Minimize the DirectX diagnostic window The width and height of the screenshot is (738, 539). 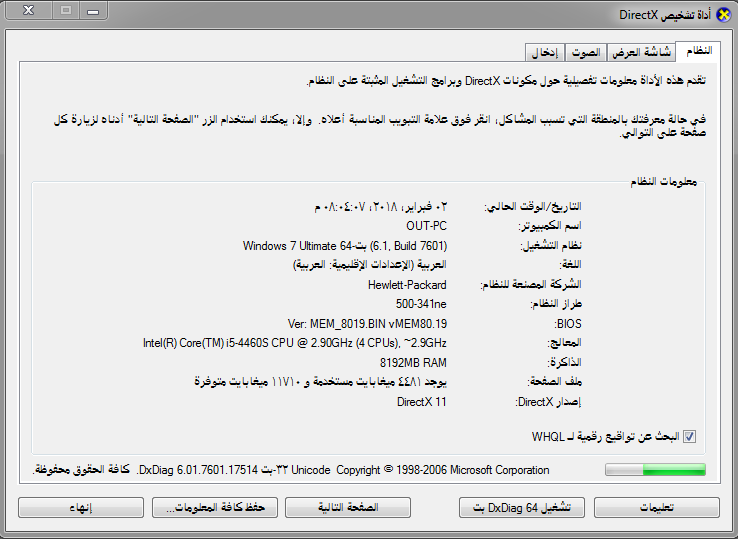(x=93, y=10)
